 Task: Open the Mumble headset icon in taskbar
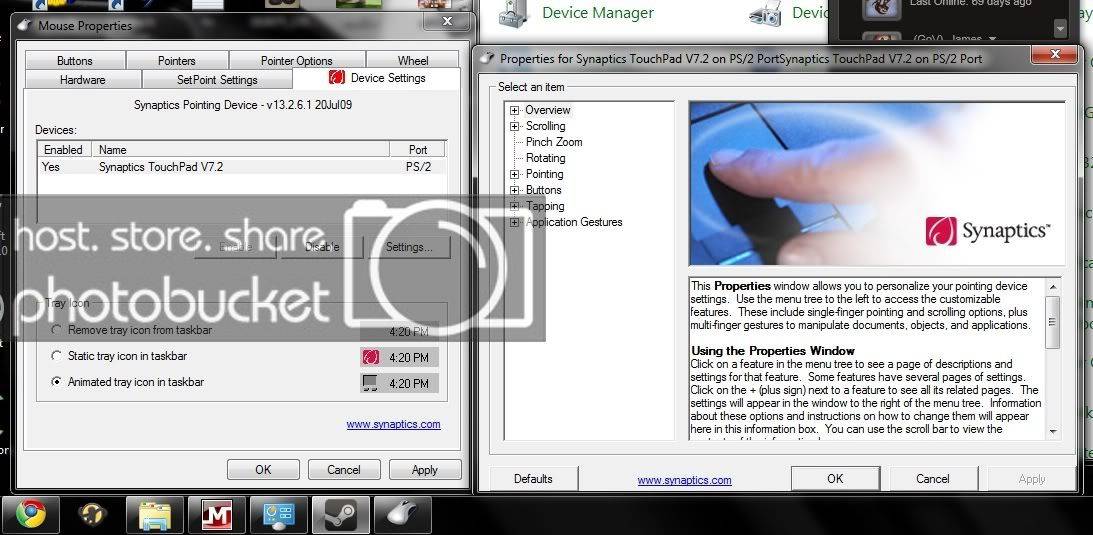[x=93, y=515]
